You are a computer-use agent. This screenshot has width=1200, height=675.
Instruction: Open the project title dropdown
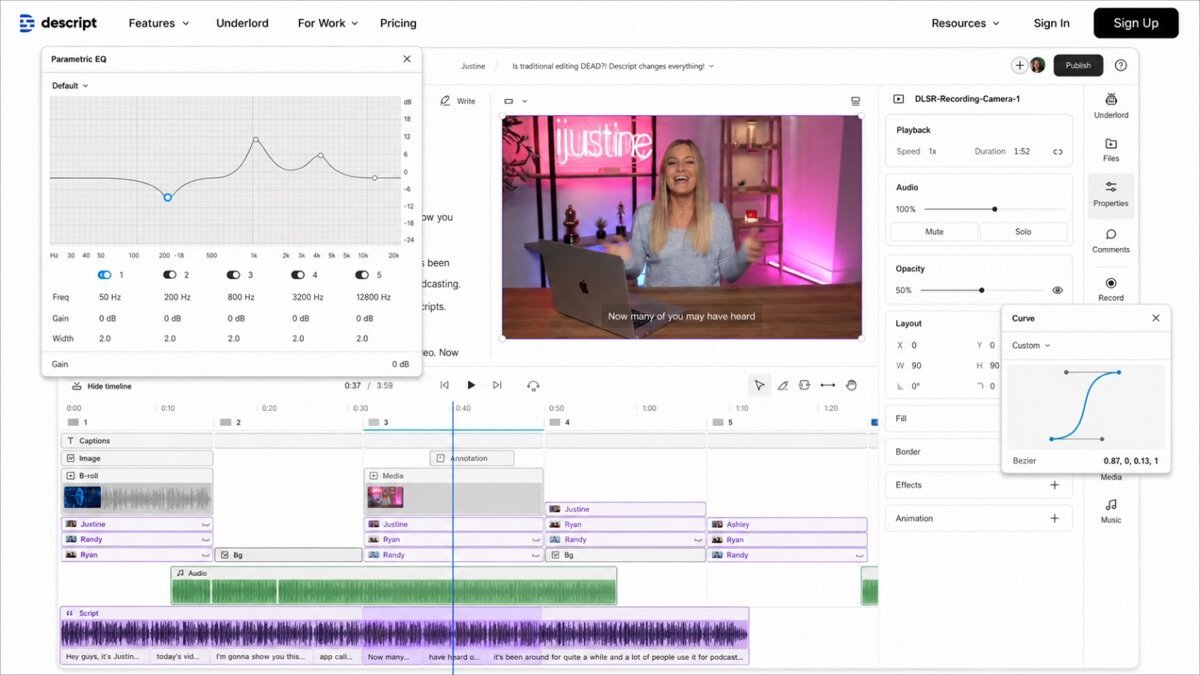pyautogui.click(x=614, y=66)
